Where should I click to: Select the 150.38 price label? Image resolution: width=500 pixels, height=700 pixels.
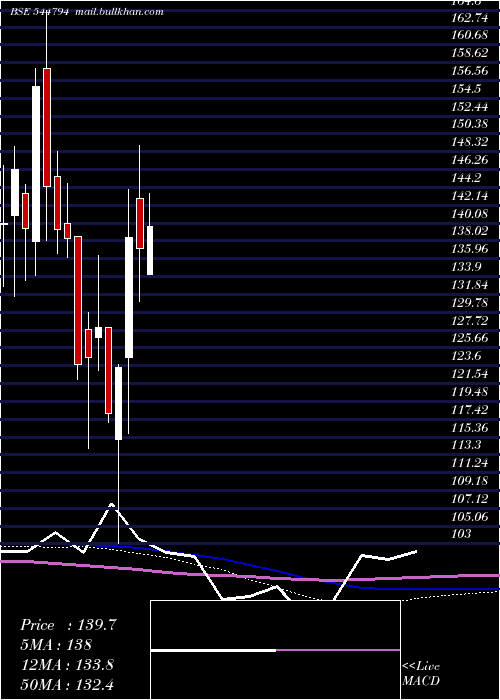point(470,125)
